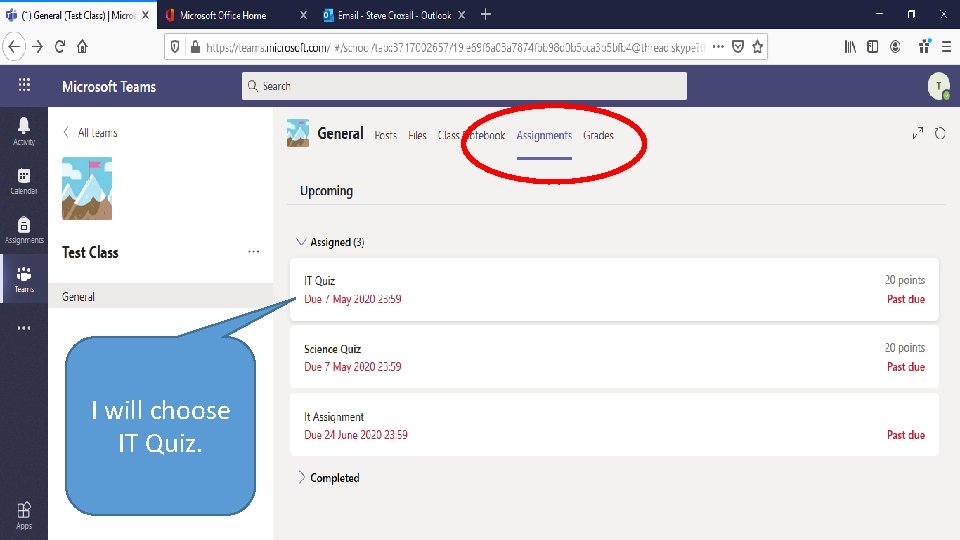Go forward in the browser
Screen dimensions: 960x540
tap(37, 47)
